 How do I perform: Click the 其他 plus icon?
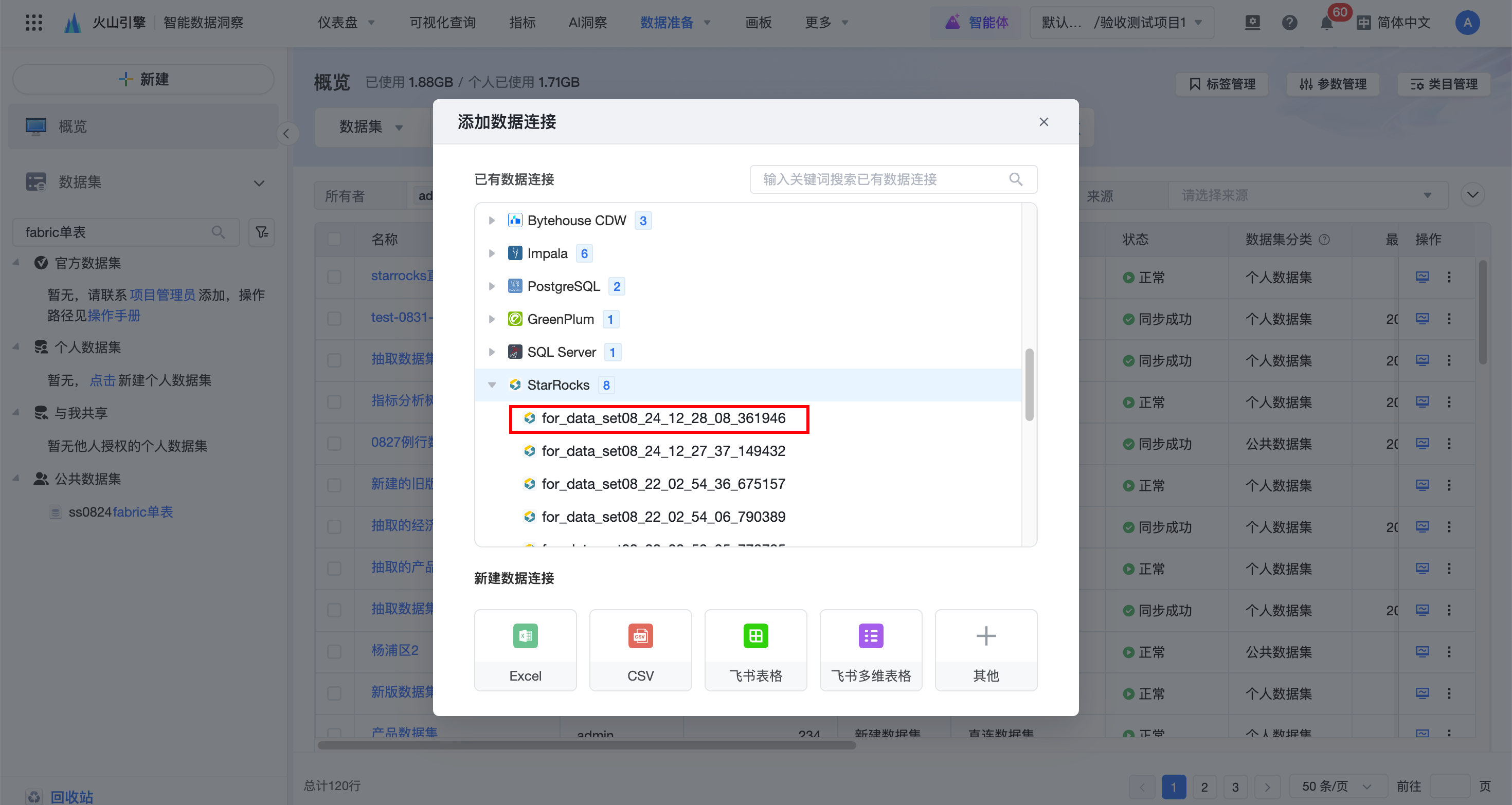click(x=985, y=636)
